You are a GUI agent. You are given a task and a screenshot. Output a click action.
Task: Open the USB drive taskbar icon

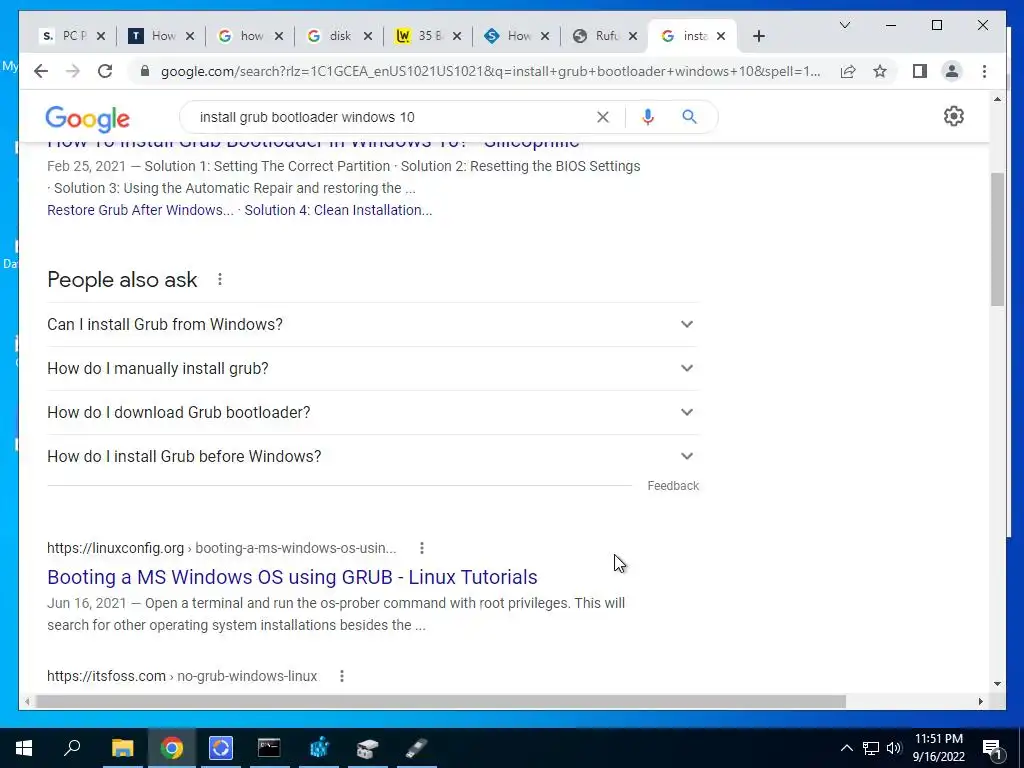417,748
